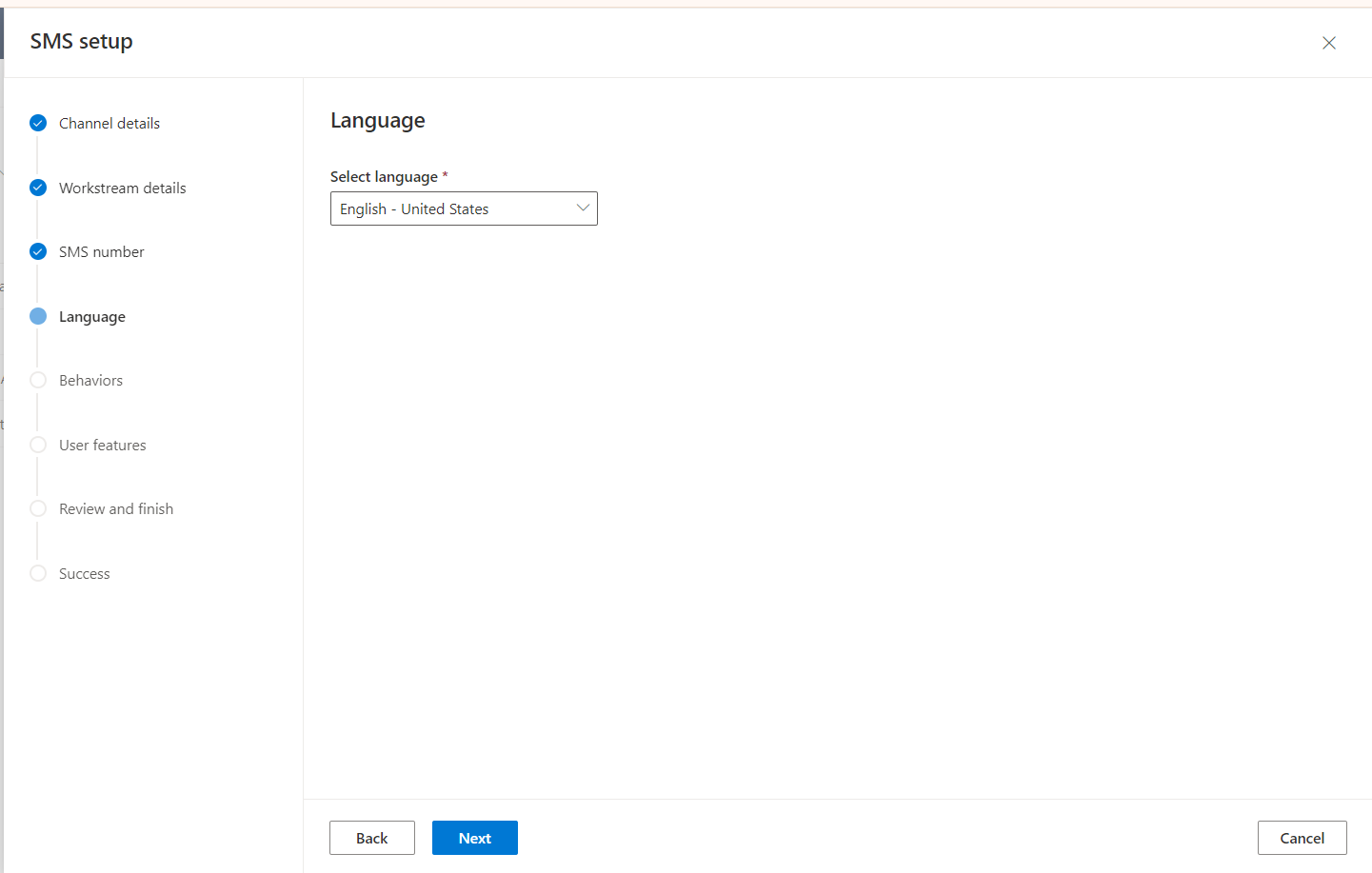Click the Behaviors step circle
This screenshot has height=873, width=1372.
(38, 380)
